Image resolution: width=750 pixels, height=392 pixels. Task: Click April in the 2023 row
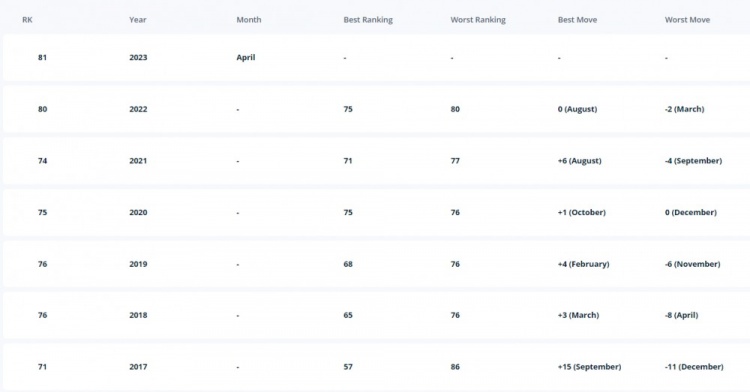click(246, 57)
